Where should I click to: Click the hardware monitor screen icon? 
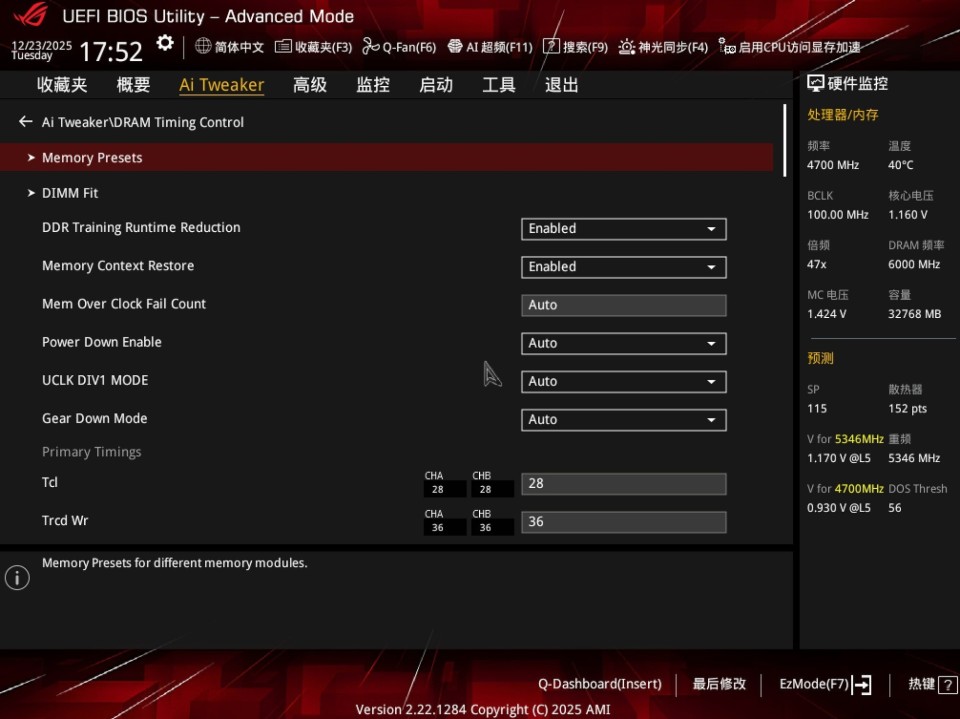pos(815,84)
